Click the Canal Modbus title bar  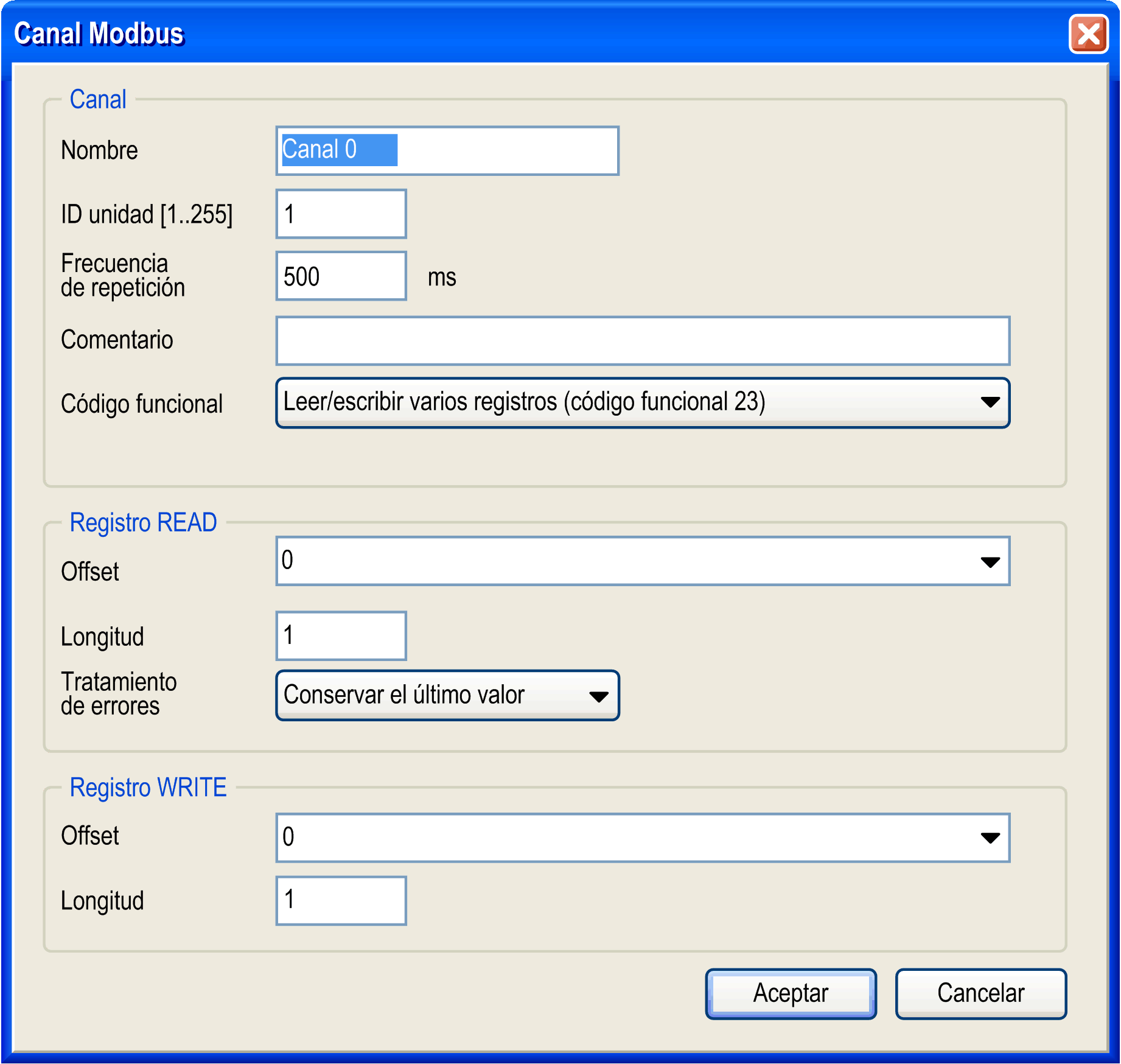(x=365, y=35)
